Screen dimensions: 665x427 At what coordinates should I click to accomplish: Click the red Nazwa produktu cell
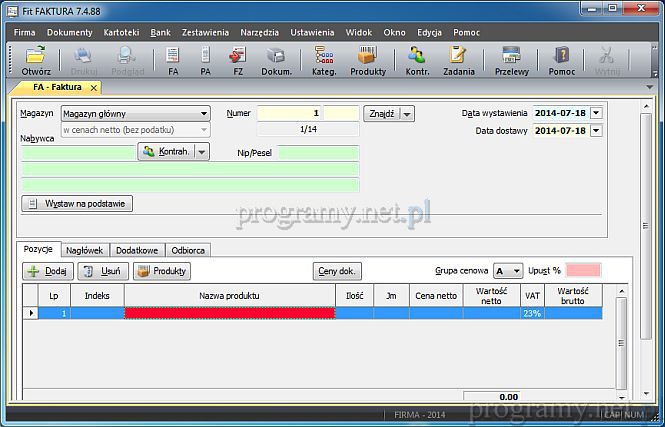[x=229, y=313]
